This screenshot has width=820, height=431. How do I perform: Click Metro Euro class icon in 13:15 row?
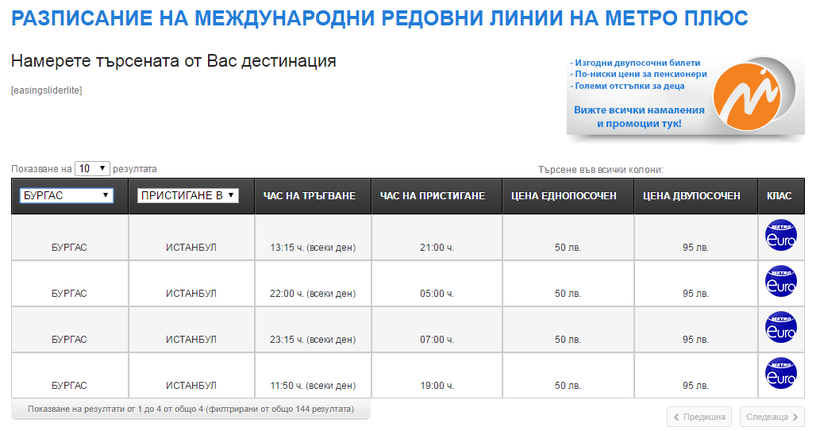pos(781,235)
